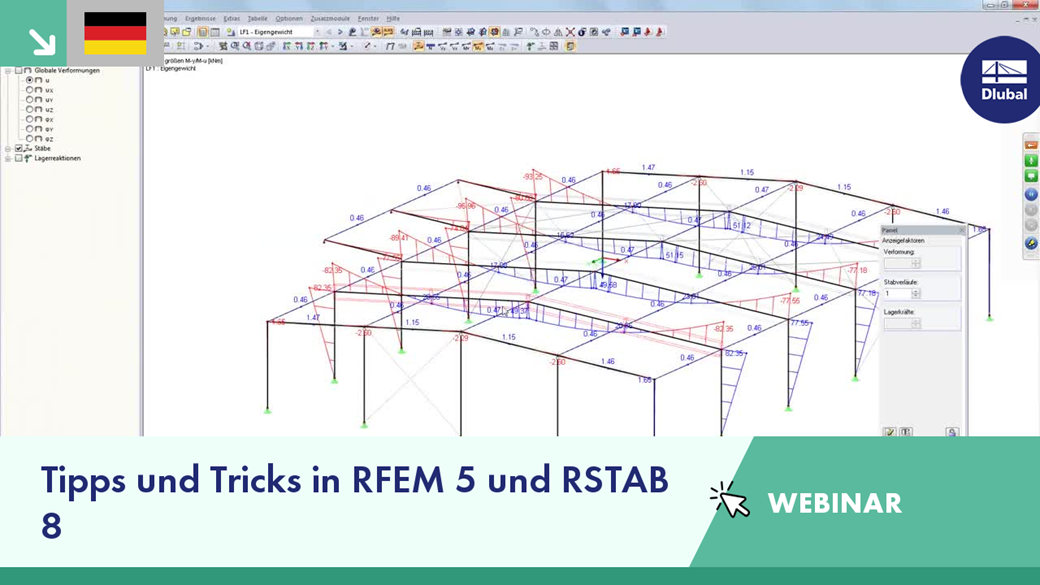Click the Verformung factor input field
This screenshot has width=1040, height=585.
coord(897,263)
